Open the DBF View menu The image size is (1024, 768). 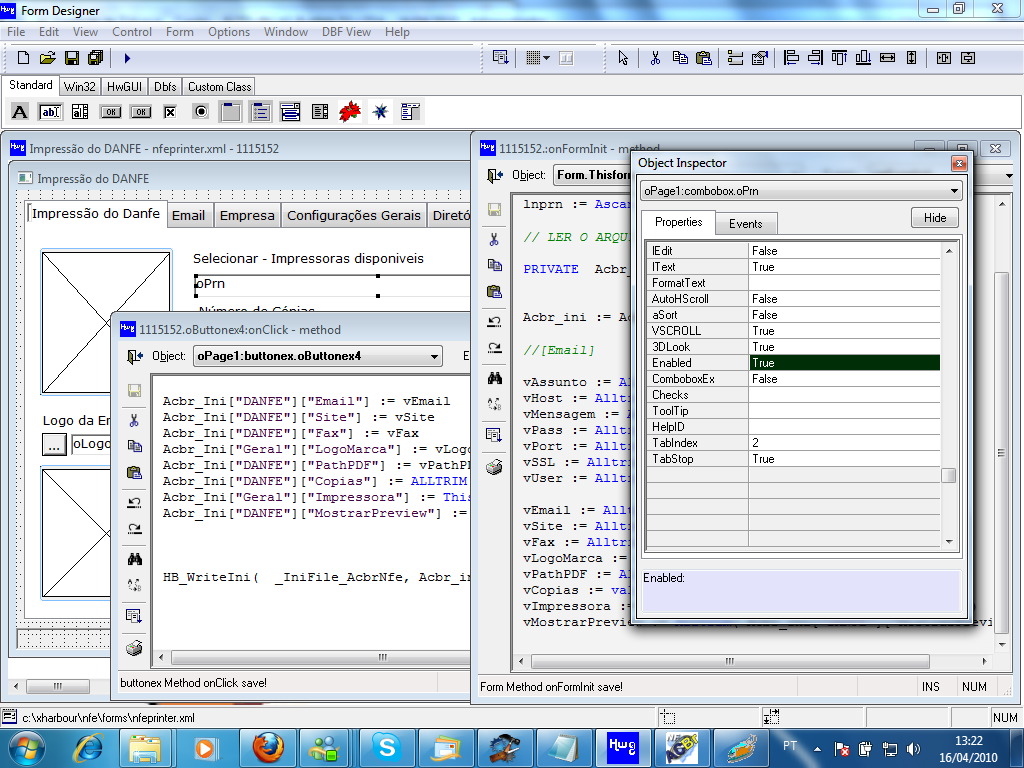pyautogui.click(x=346, y=32)
